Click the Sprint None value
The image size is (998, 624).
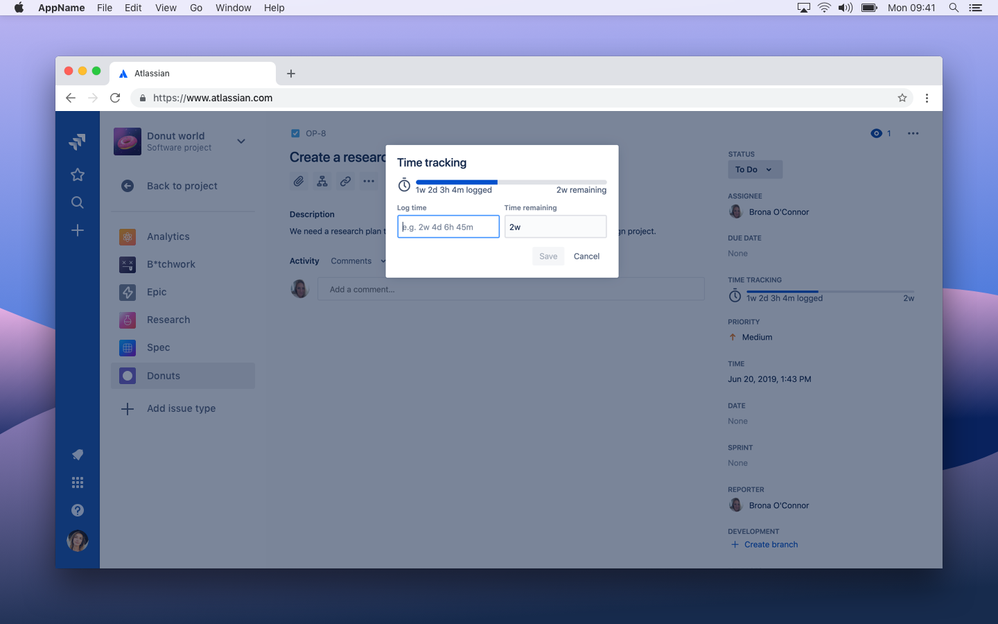tap(738, 463)
